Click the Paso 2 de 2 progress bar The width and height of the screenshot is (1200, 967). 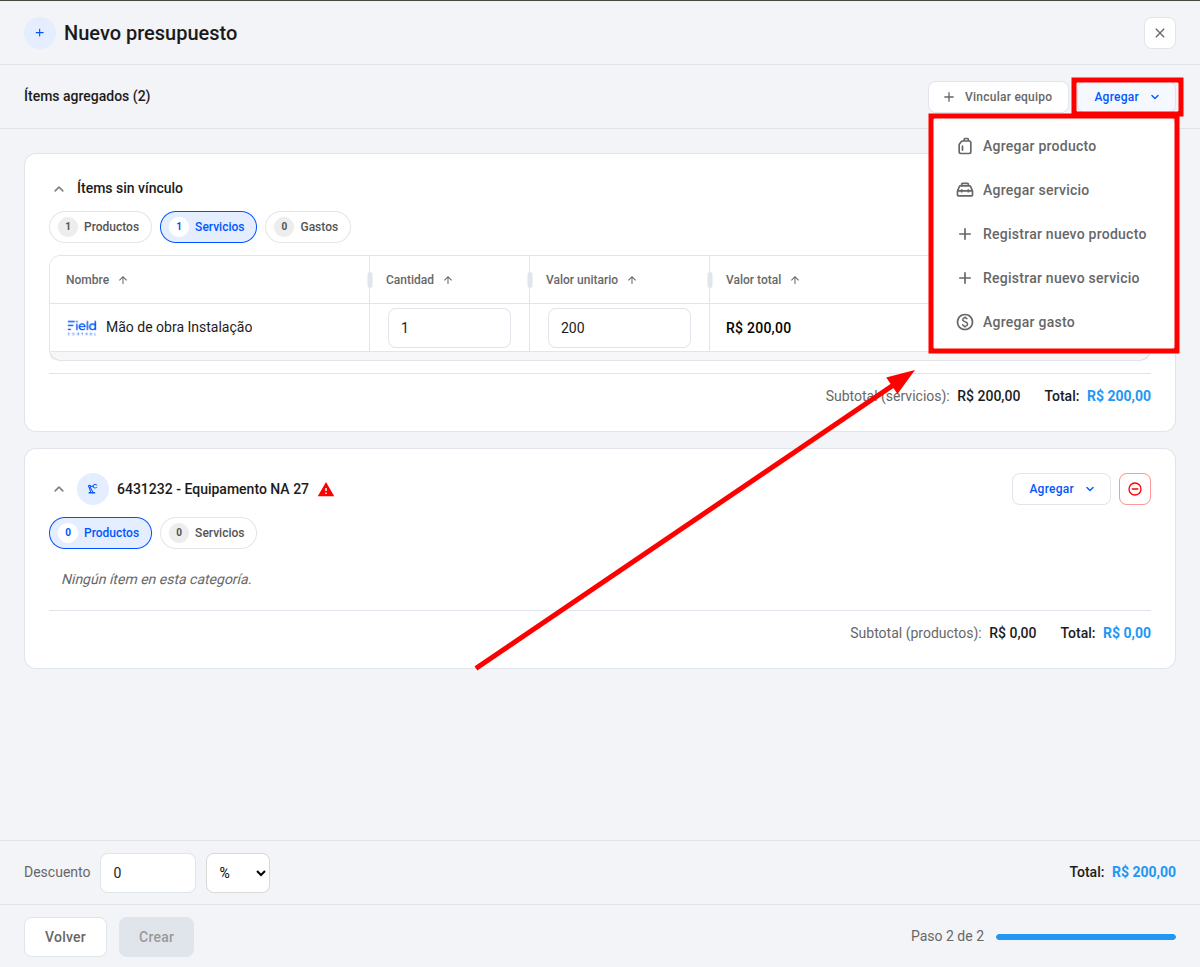(x=1086, y=937)
